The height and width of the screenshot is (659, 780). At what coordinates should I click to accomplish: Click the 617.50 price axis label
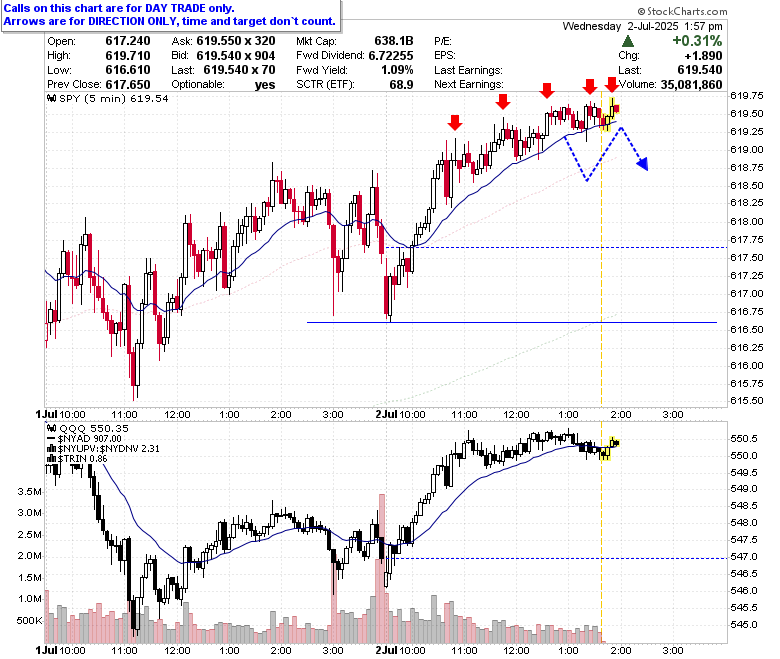747,258
